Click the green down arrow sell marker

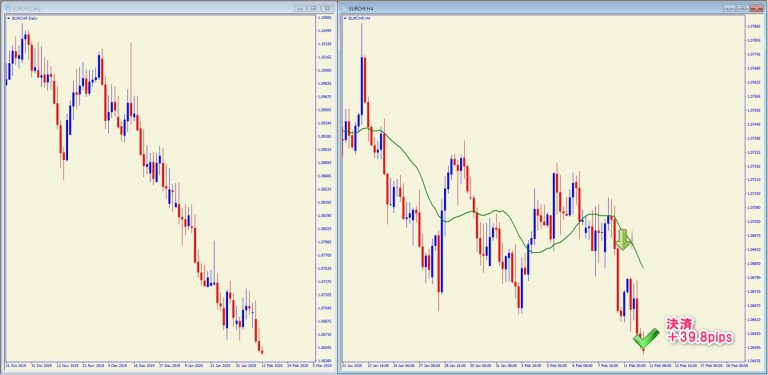tap(623, 240)
